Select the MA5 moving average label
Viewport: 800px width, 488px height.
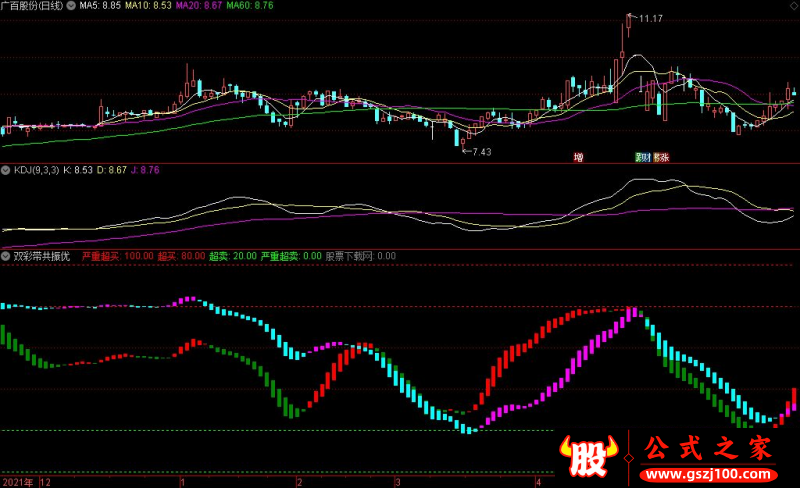(x=100, y=6)
